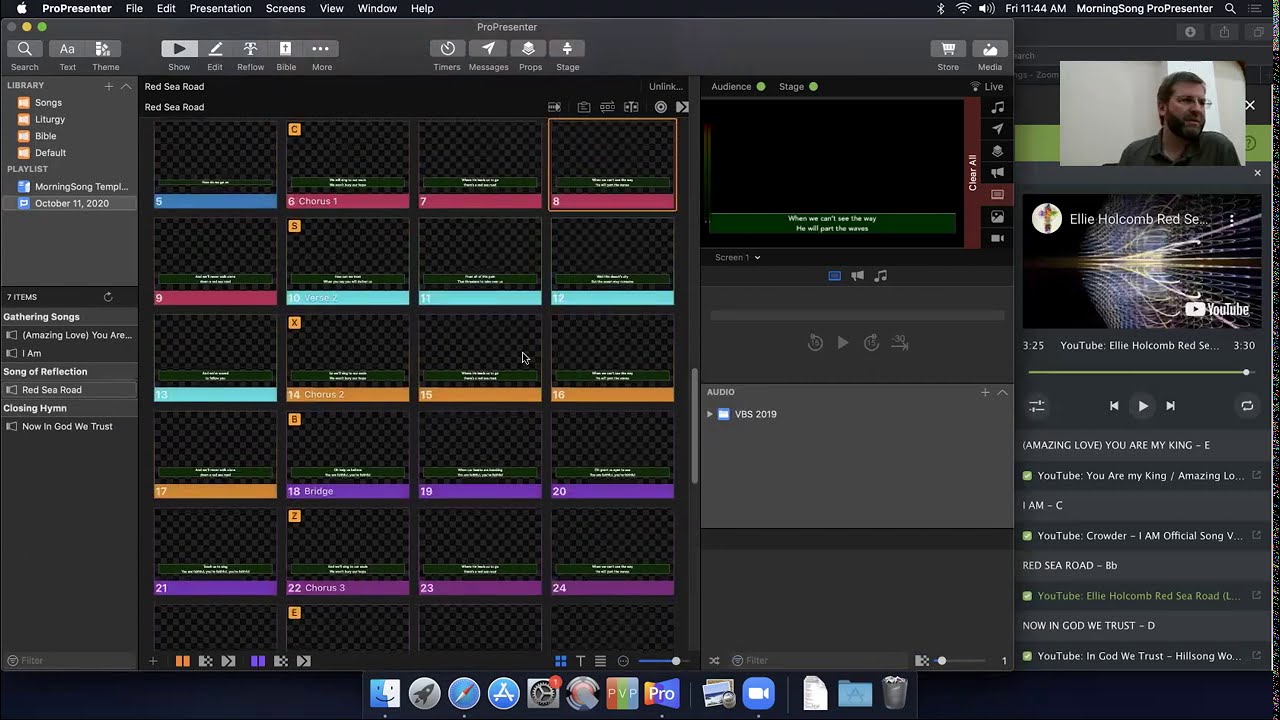Open the Stage toolbar button
Viewport: 1280px width, 720px height.
click(x=567, y=49)
